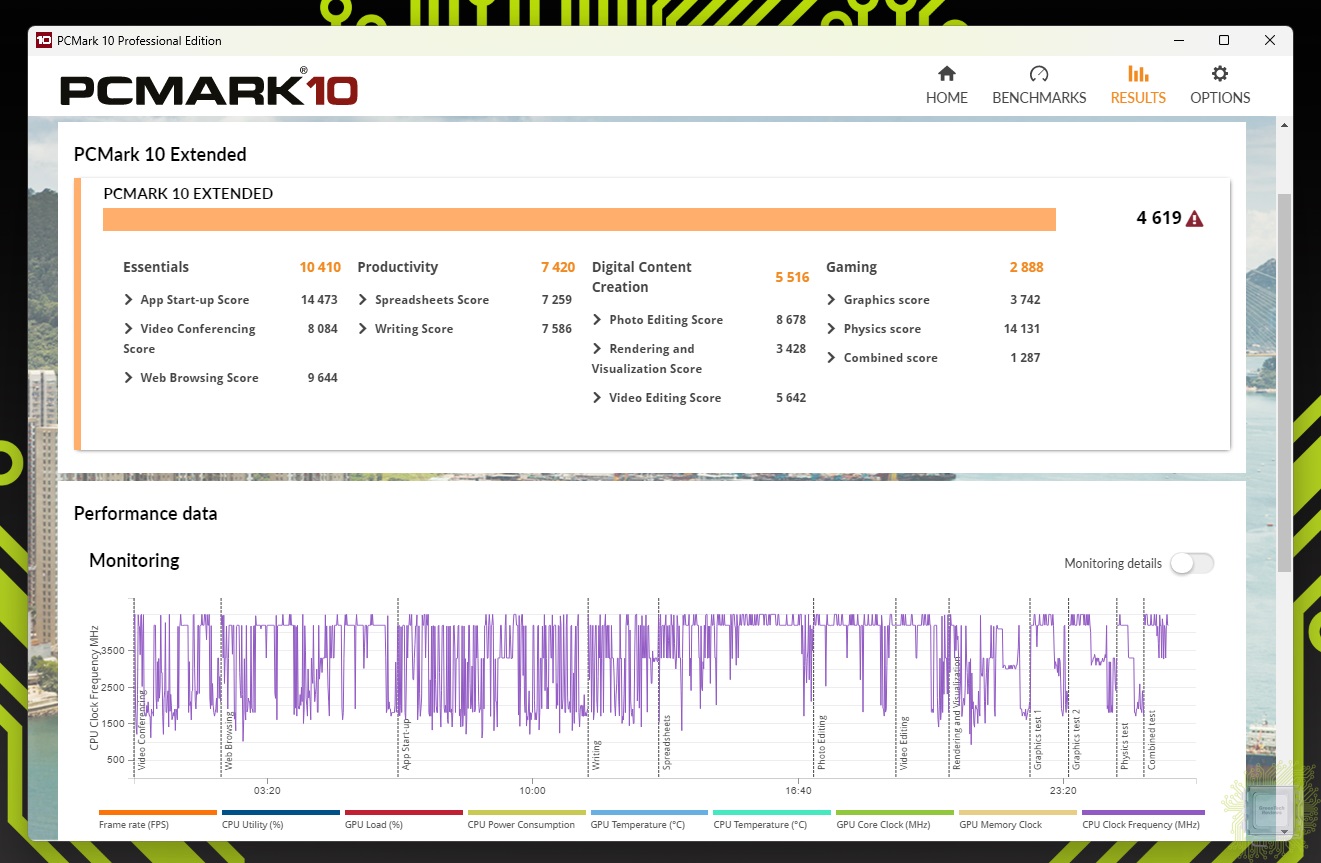
Task: Click the Writing chart marker
Action: click(596, 755)
